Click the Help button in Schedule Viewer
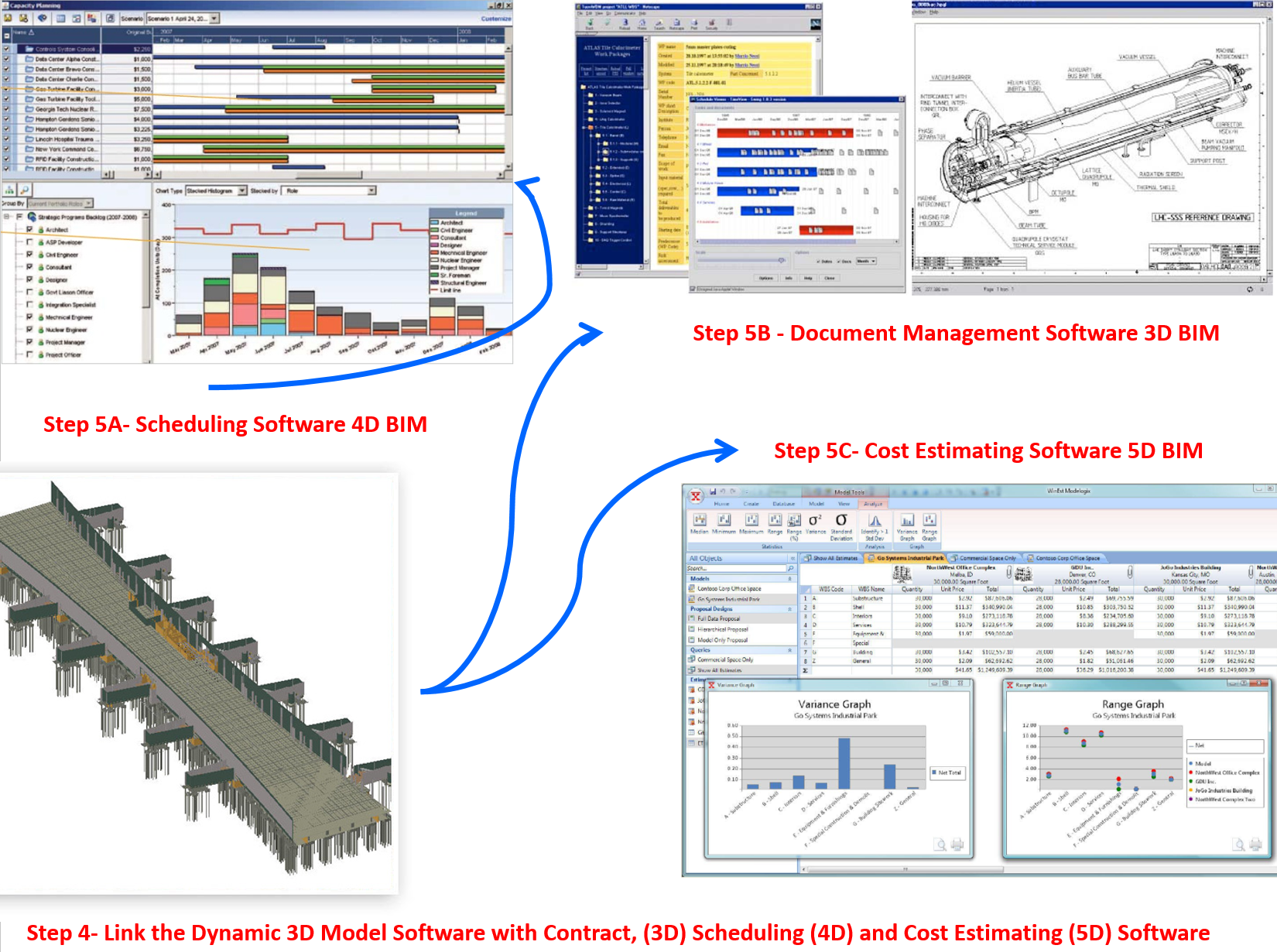Viewport: 1277px width, 952px height. tap(808, 278)
